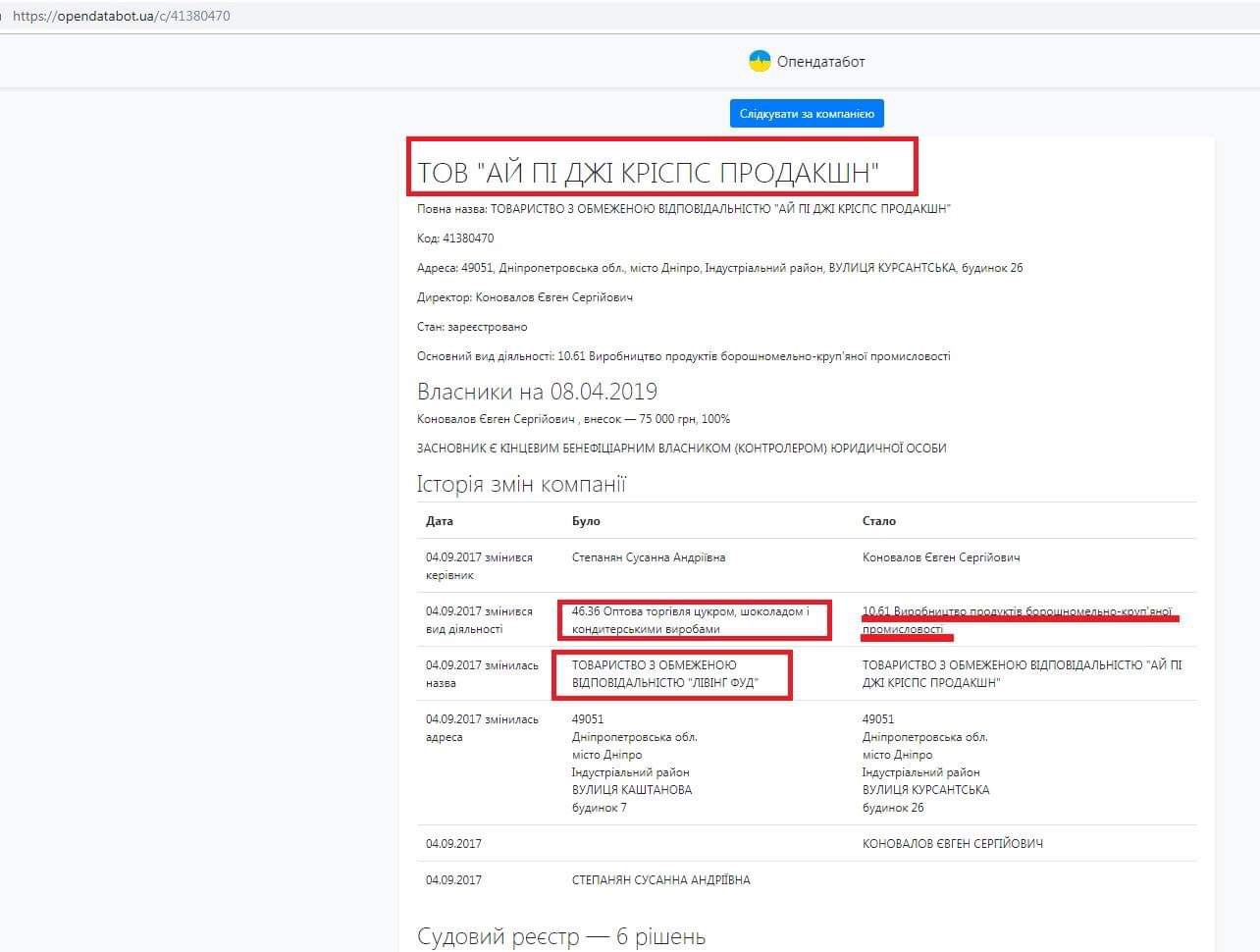Click the Директор: Коновалов Євген Сергійович line
1260x952 pixels.
coord(524,297)
